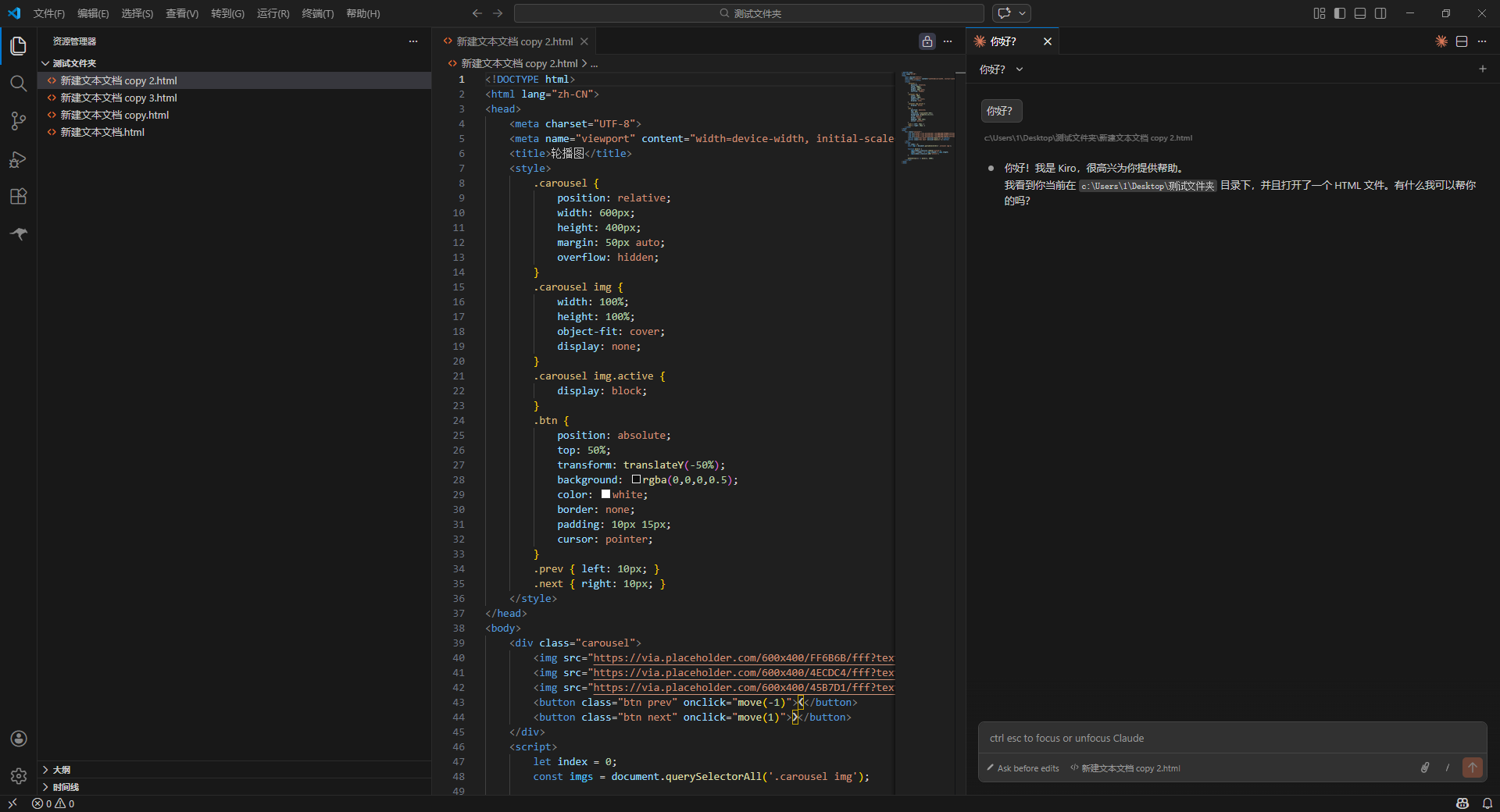Toggle the primary side bar layout button

click(x=1340, y=13)
